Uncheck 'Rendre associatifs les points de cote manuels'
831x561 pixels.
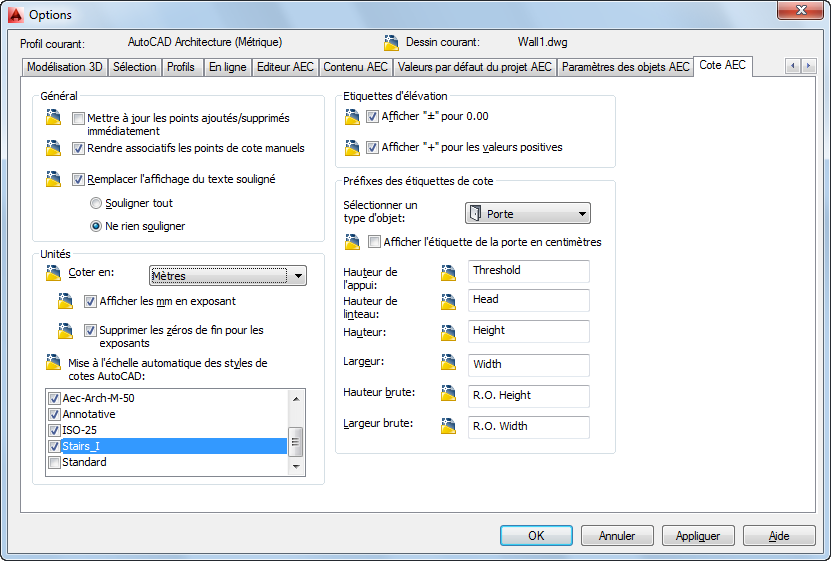tap(78, 148)
